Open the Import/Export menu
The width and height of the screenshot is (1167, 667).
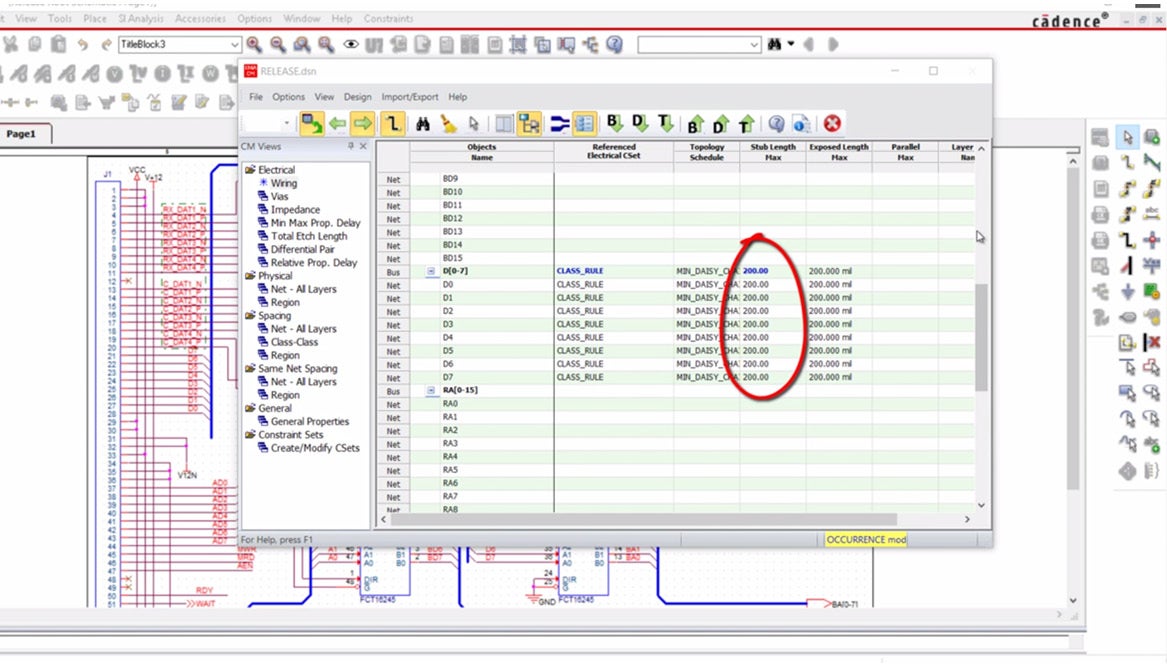(409, 97)
